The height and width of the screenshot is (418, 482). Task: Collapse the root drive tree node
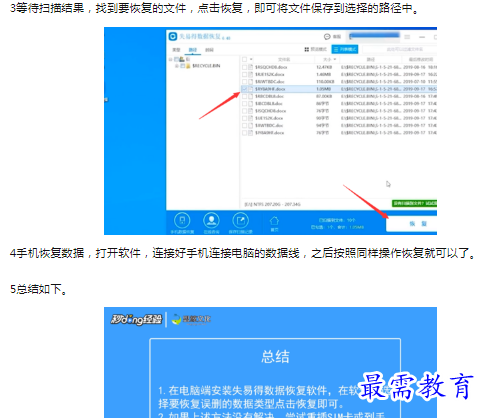170,59
